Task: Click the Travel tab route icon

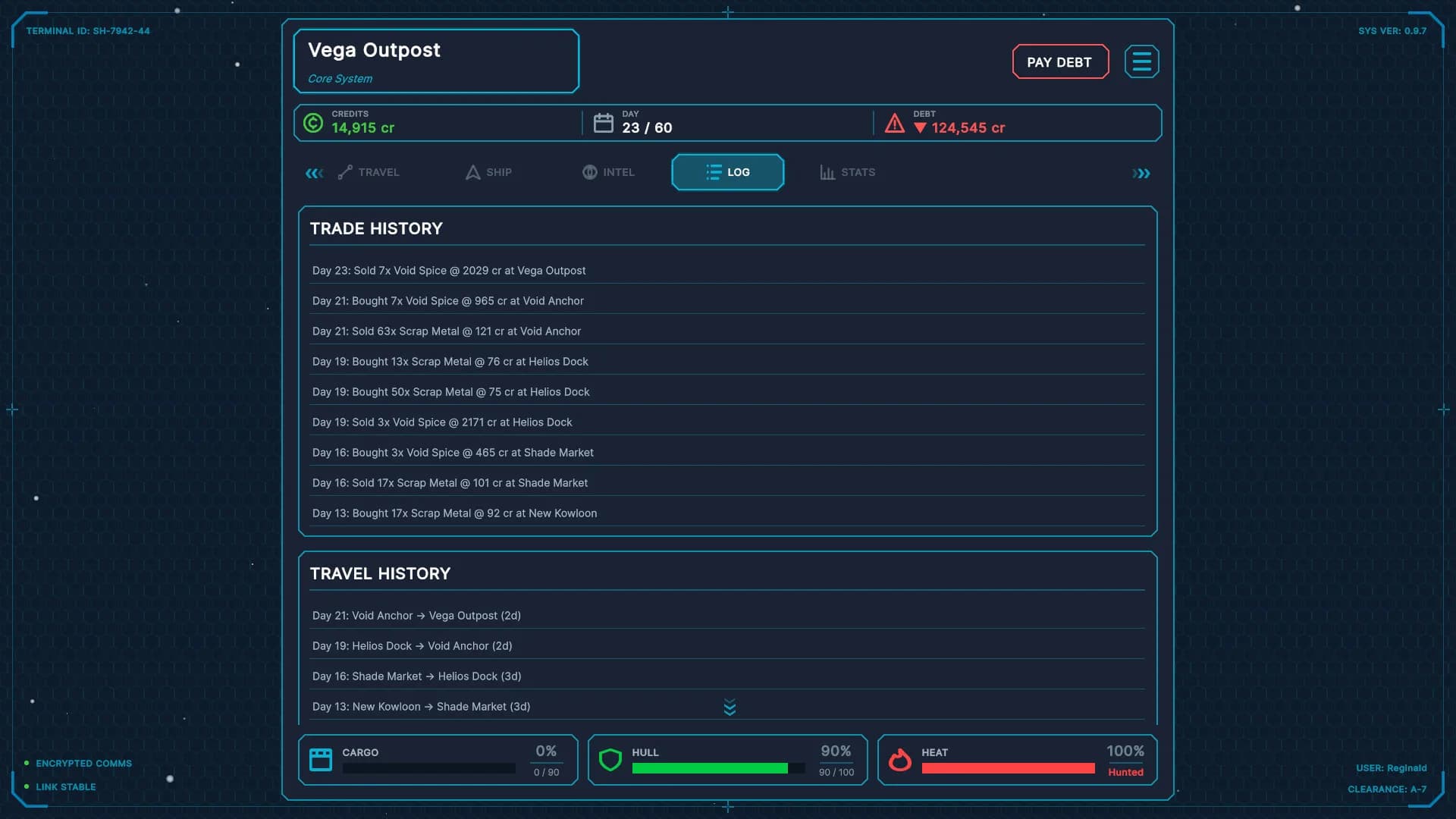Action: point(345,172)
